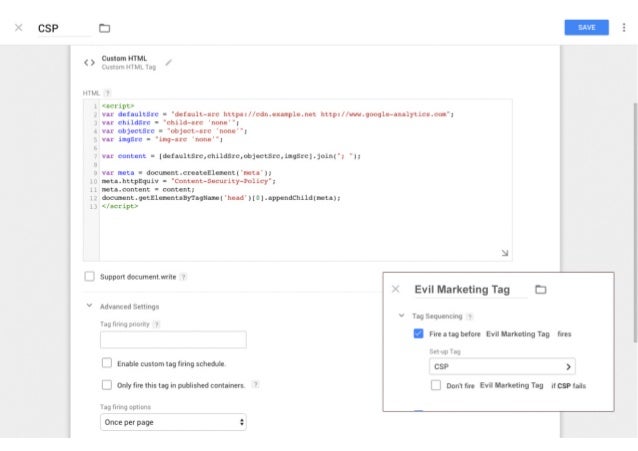This screenshot has width=638, height=451.
Task: Open the three-dot more options menu
Action: click(624, 27)
